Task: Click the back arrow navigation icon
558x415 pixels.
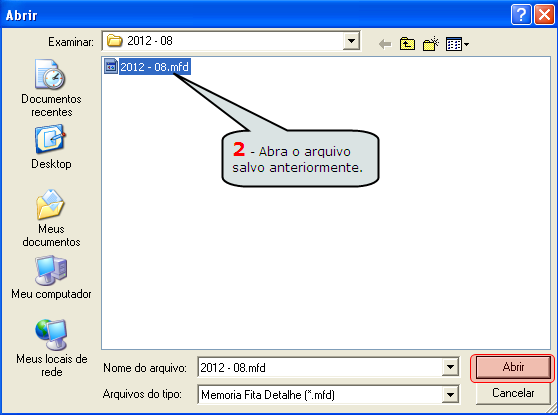Action: [385, 44]
